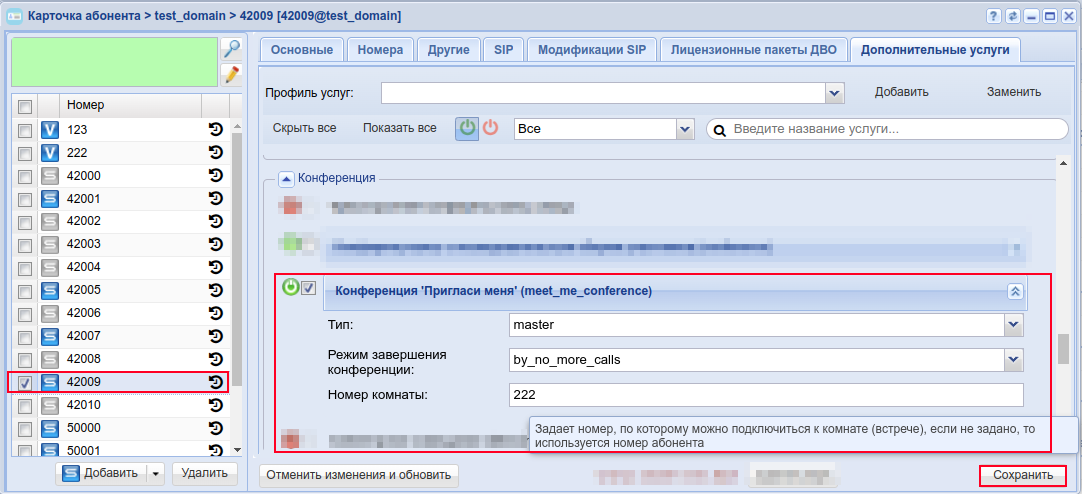
Task: Switch to the Другие tab
Action: [449, 50]
